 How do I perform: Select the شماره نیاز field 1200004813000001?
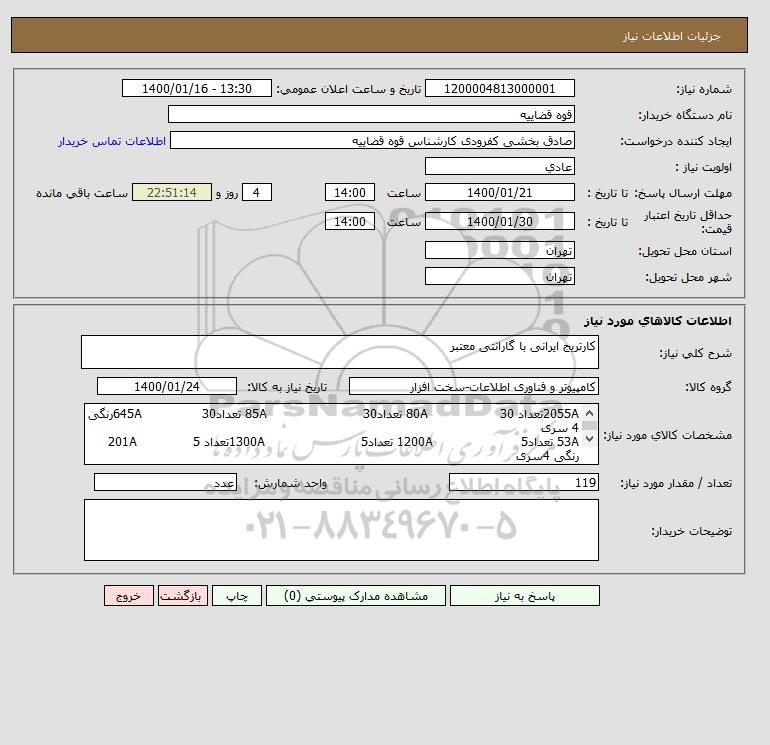(499, 88)
